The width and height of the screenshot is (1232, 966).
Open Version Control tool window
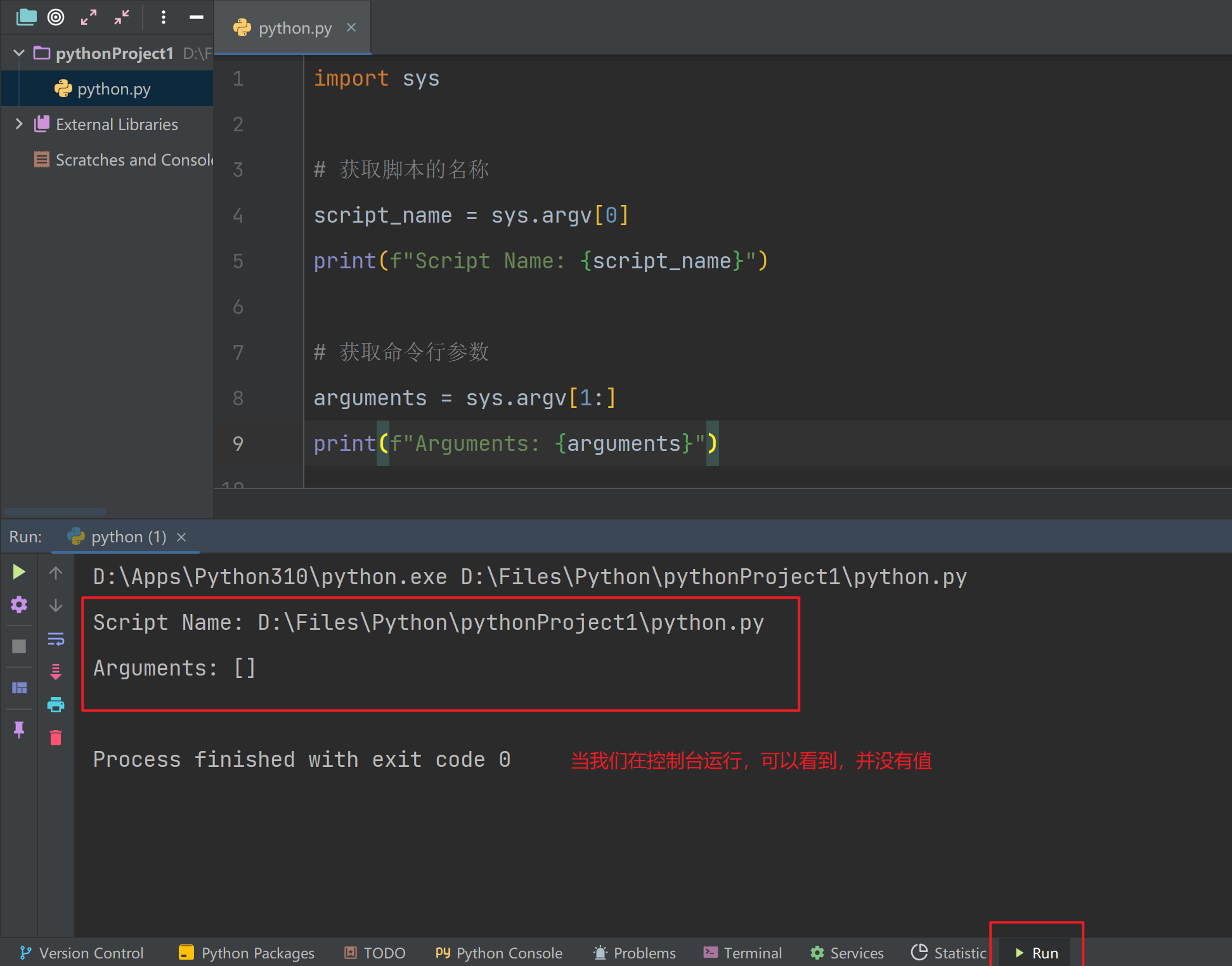click(82, 953)
